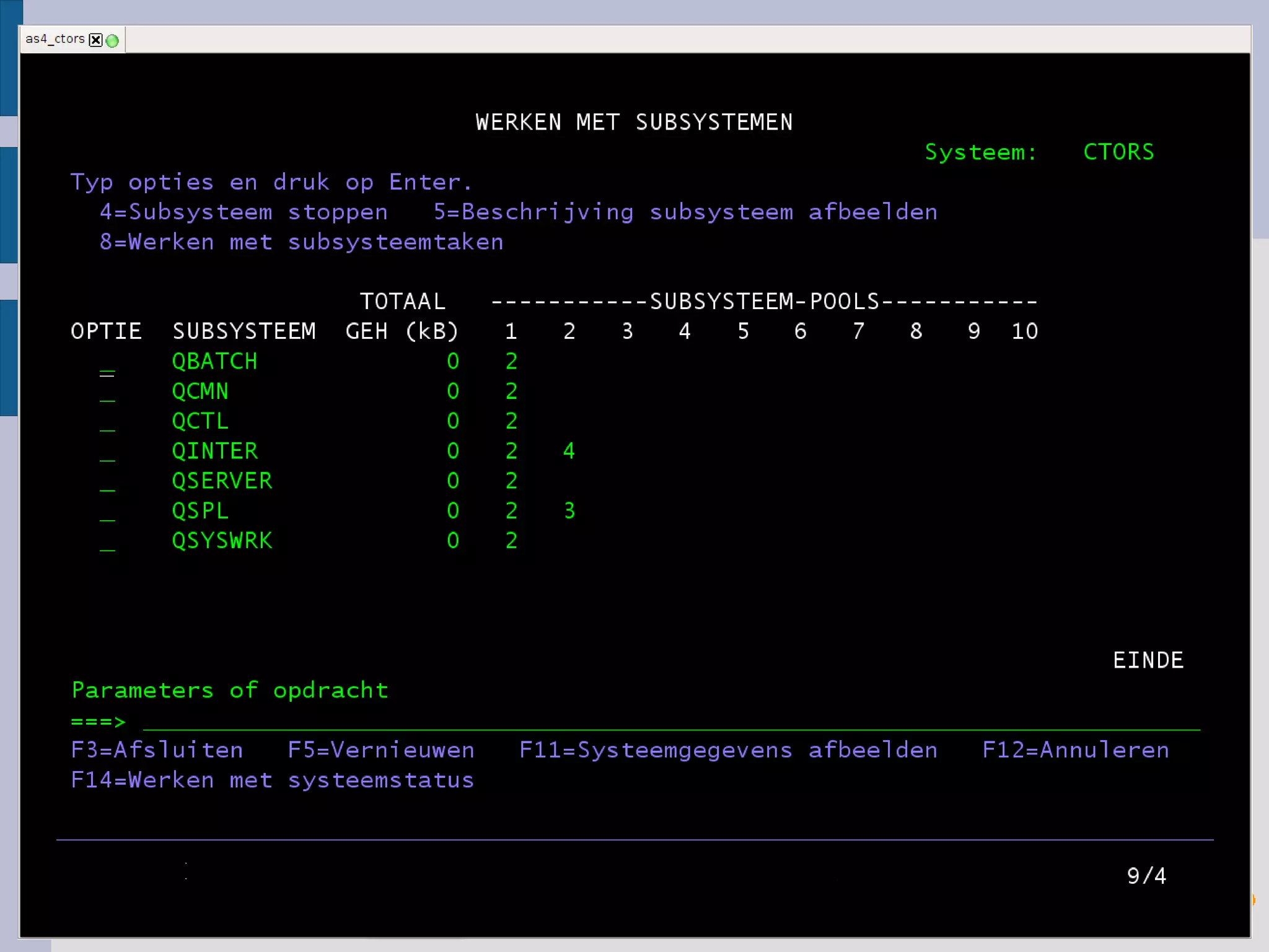Select the QSPL subsystem name
The image size is (1269, 952).
coord(200,511)
